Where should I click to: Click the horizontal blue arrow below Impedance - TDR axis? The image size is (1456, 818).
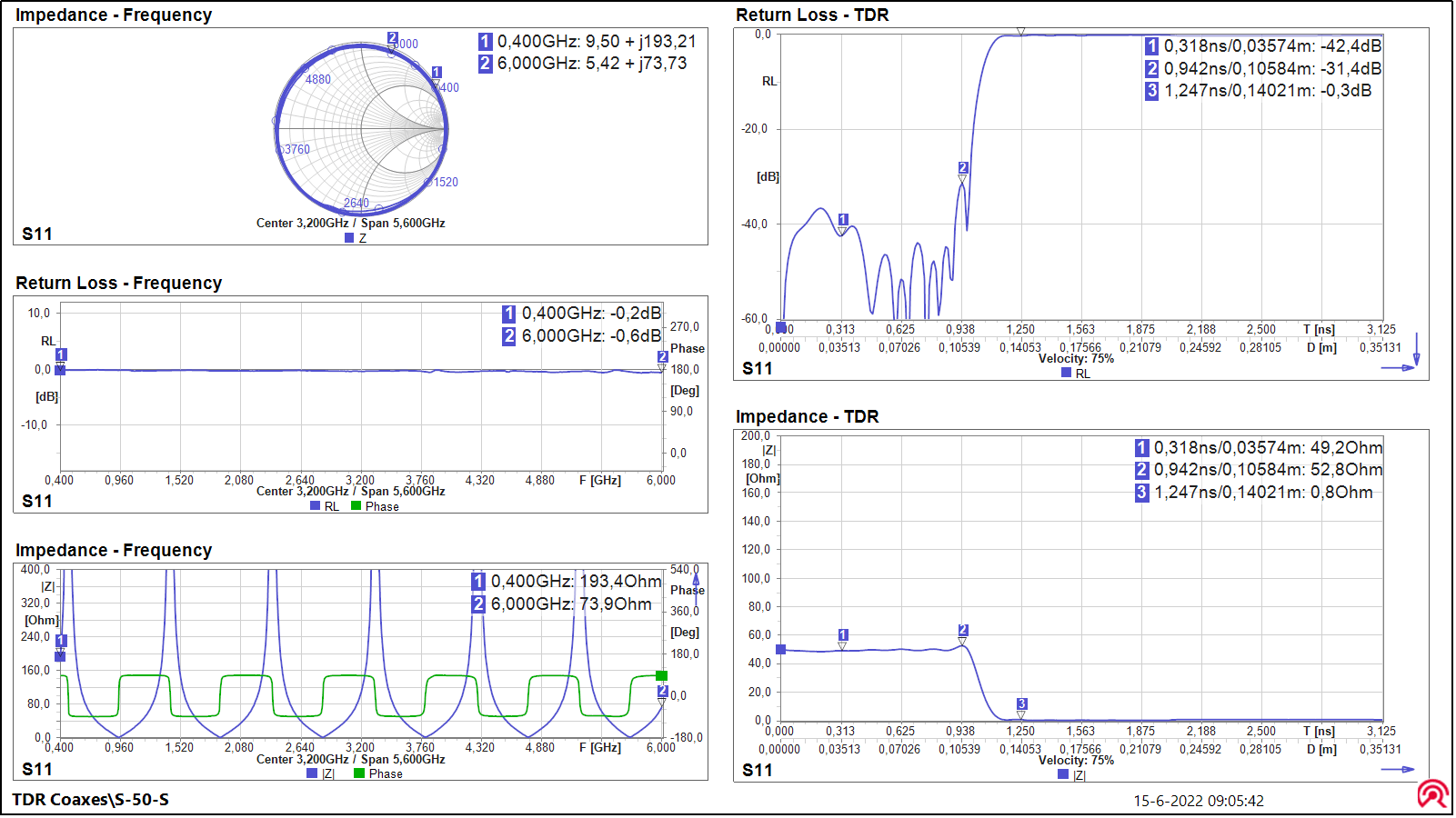(x=1398, y=770)
